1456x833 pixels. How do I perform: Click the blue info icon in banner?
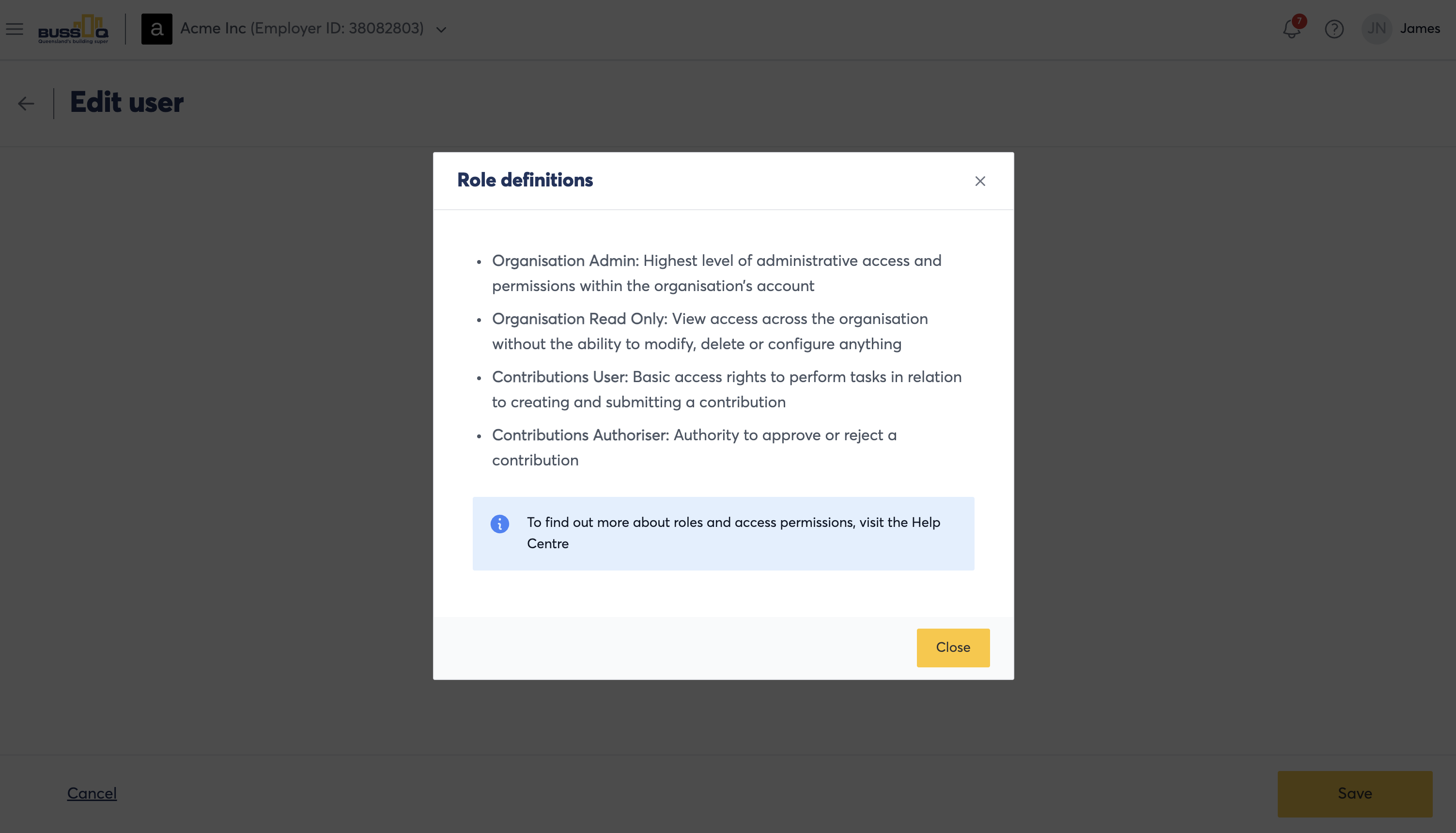(499, 524)
